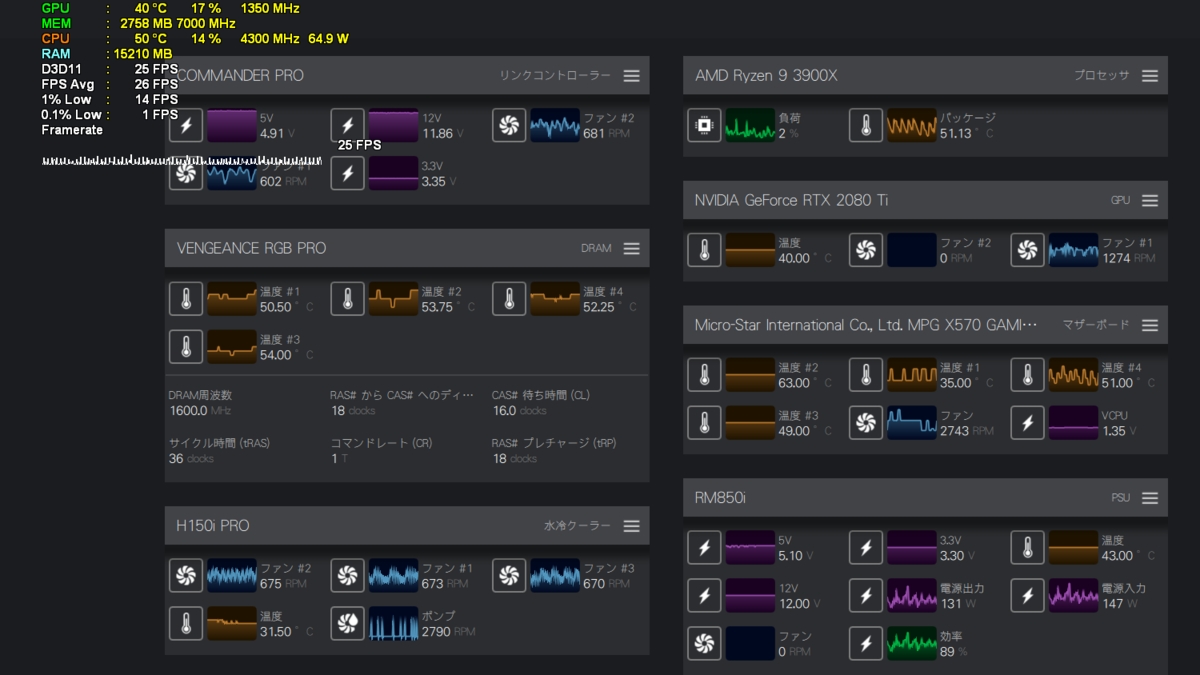Click the リンクコントローラー label
Viewport: 1200px width, 675px height.
(555, 76)
